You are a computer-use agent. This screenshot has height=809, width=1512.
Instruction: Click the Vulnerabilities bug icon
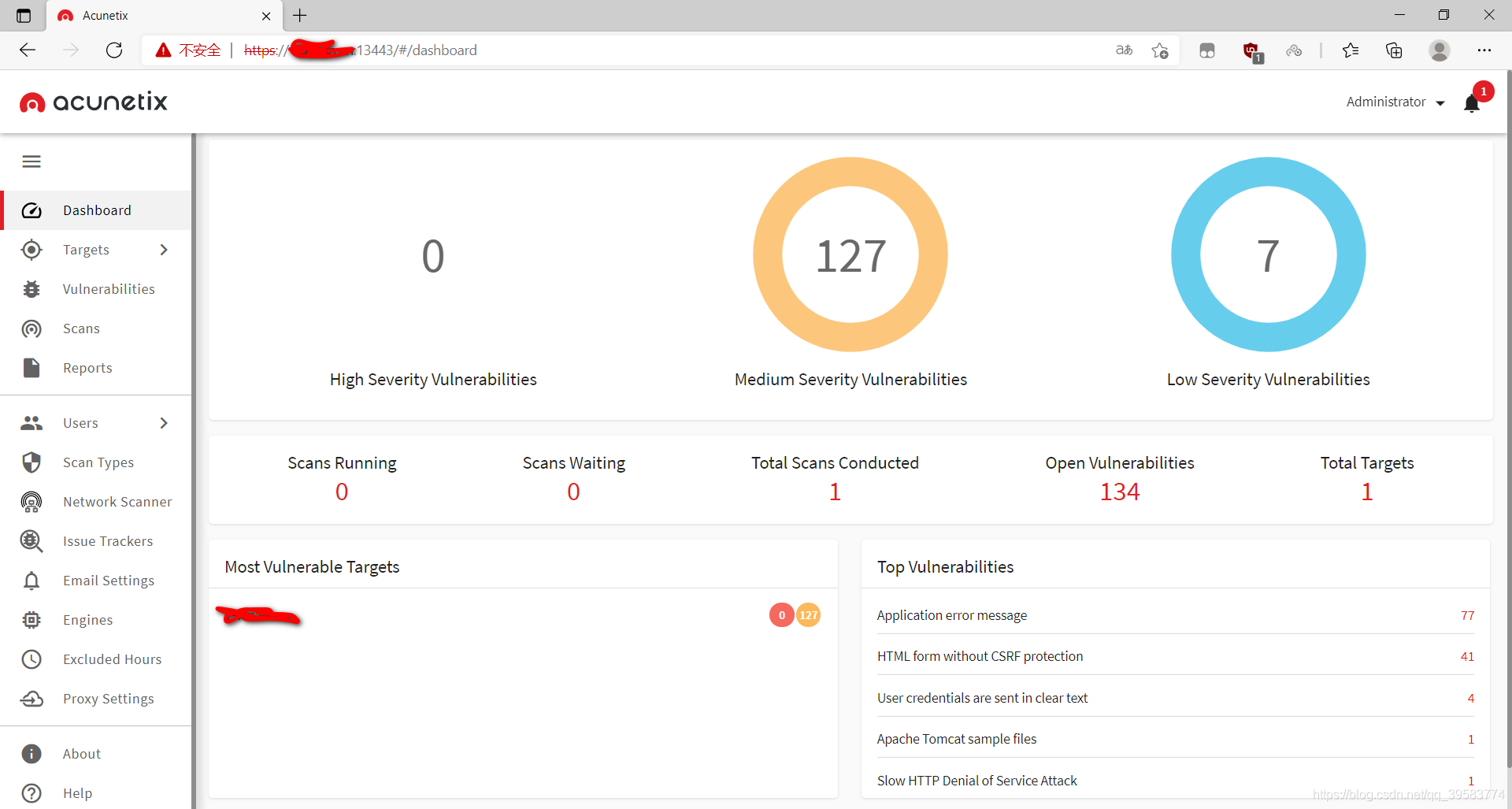click(31, 289)
